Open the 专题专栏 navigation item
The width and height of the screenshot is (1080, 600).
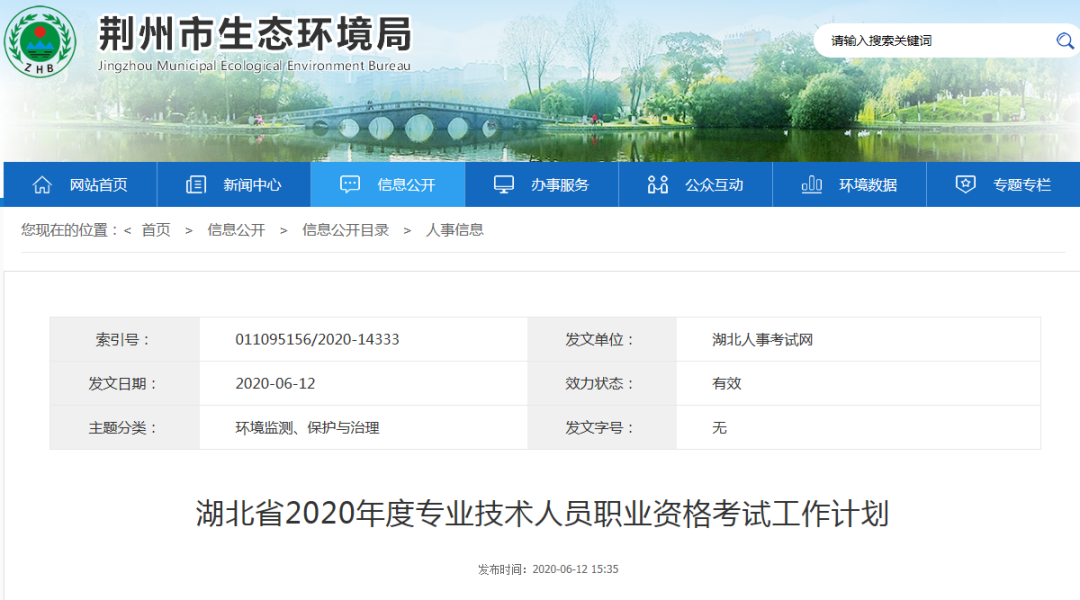[x=1022, y=185]
